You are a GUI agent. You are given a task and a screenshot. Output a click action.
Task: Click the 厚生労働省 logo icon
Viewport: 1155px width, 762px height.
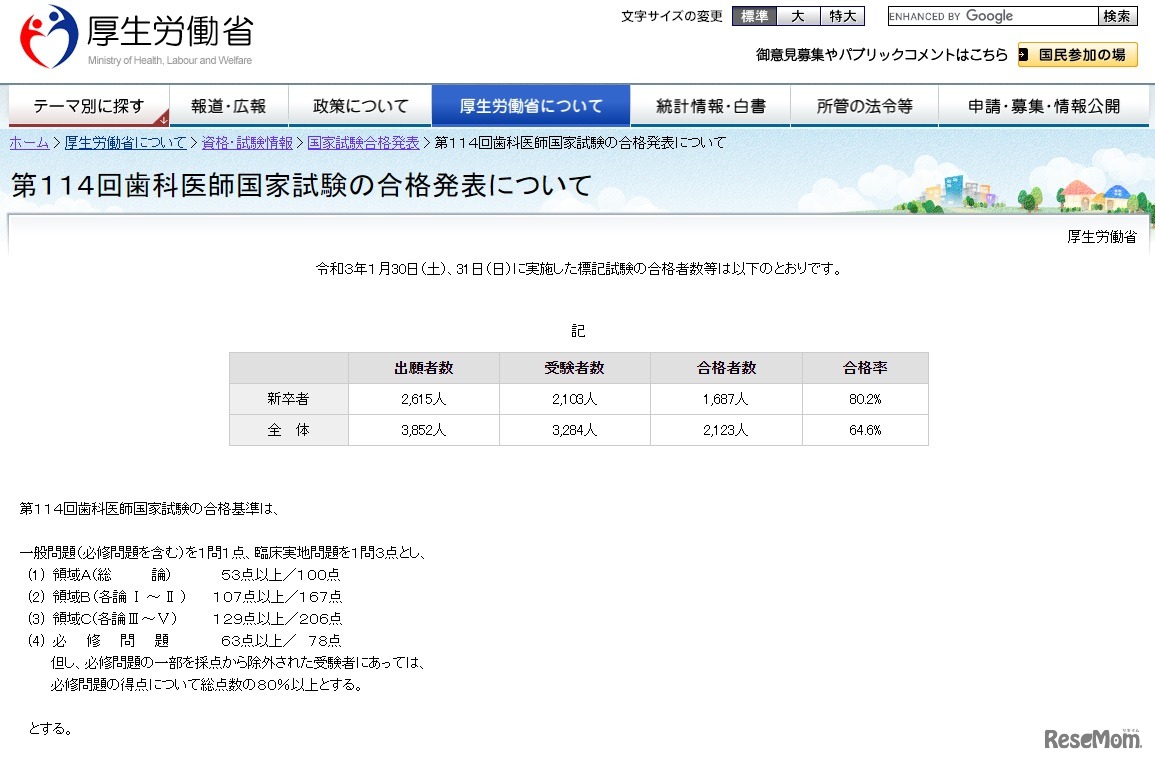click(x=48, y=37)
